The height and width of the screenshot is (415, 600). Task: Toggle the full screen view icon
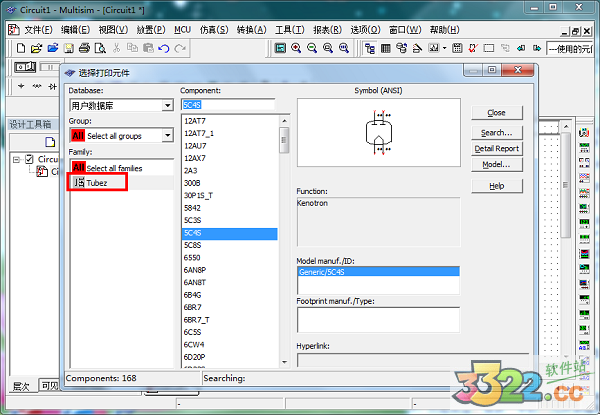[280, 48]
